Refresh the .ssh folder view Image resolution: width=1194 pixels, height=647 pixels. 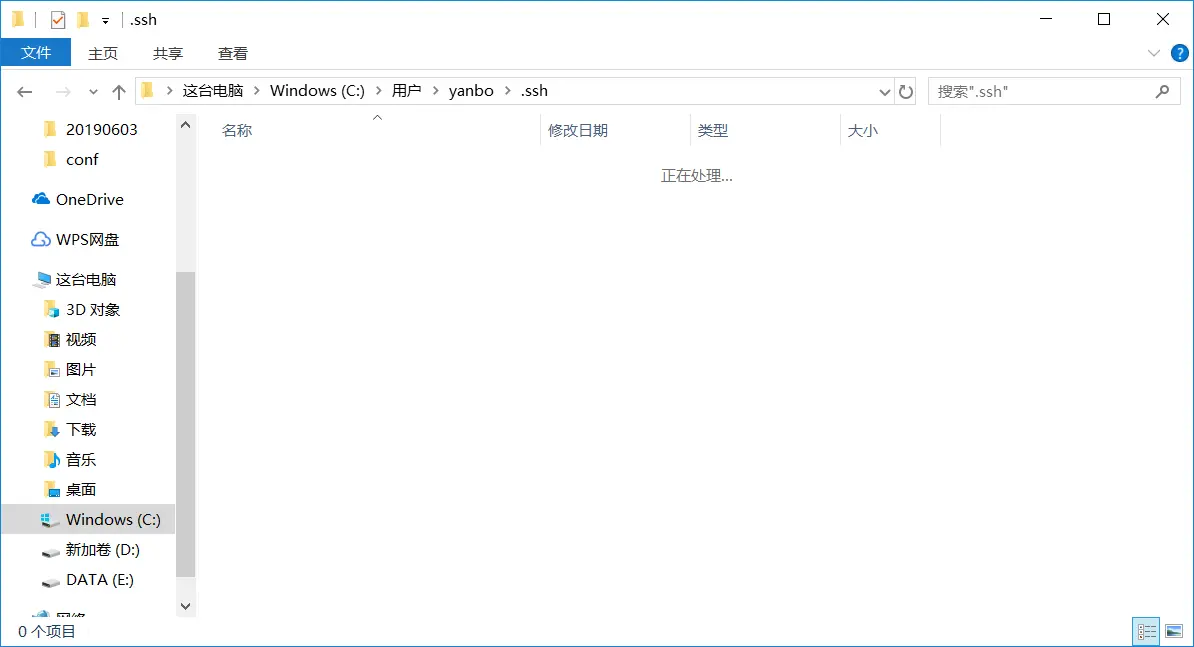[x=906, y=91]
